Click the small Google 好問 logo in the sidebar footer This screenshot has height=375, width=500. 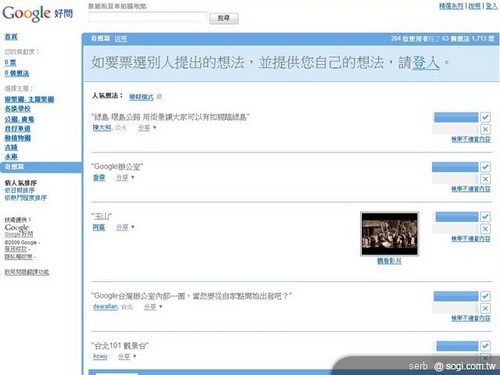click(x=19, y=230)
